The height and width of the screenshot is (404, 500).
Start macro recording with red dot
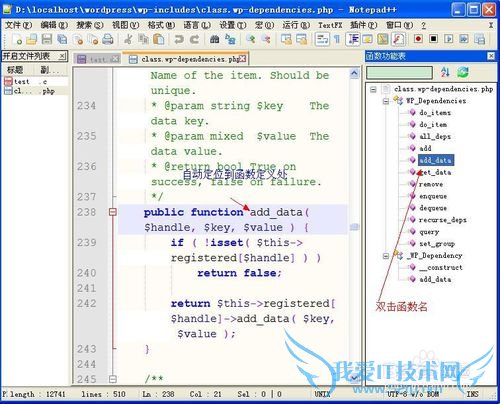pyautogui.click(x=418, y=39)
